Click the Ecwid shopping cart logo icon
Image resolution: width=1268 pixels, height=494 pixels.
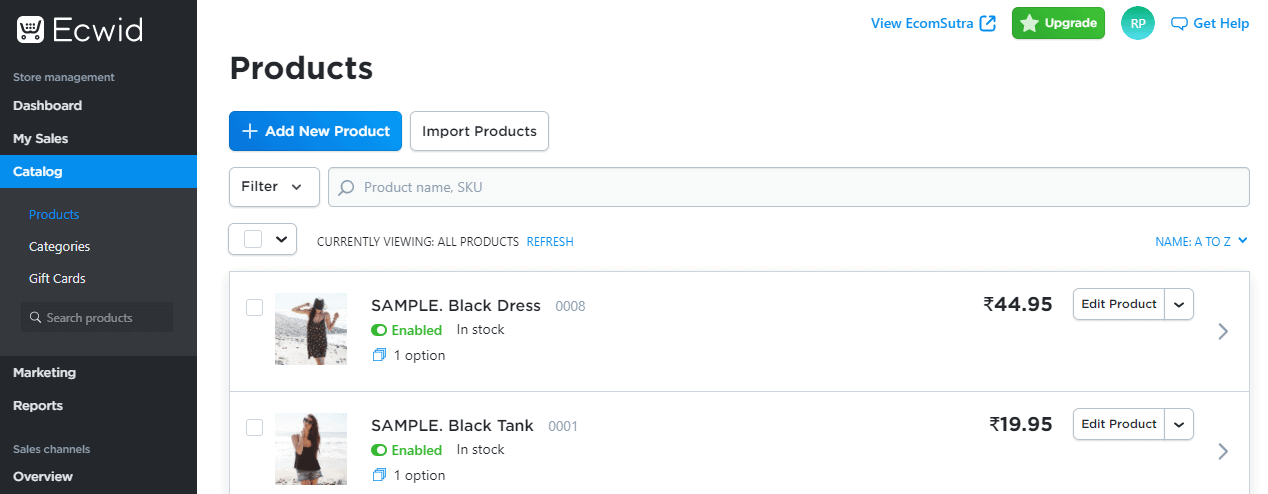tap(30, 30)
